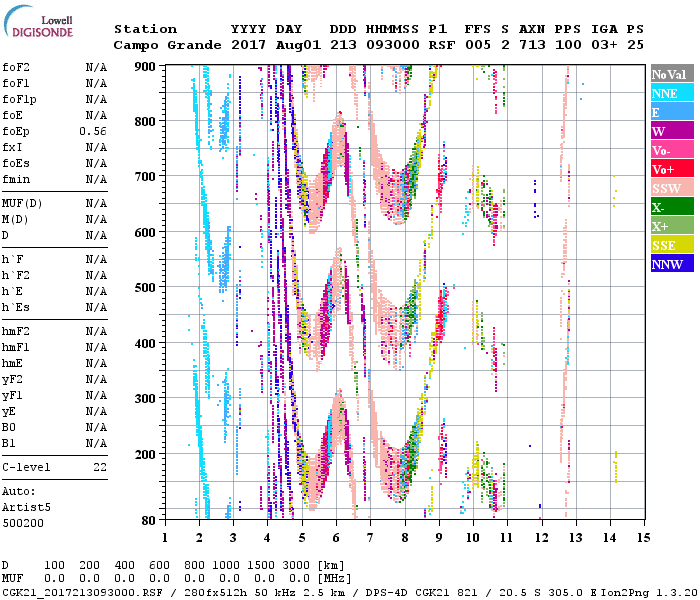Viewport: 700px width, 600px height.
Task: Click the foF2 parameter label
Action: 15,67
